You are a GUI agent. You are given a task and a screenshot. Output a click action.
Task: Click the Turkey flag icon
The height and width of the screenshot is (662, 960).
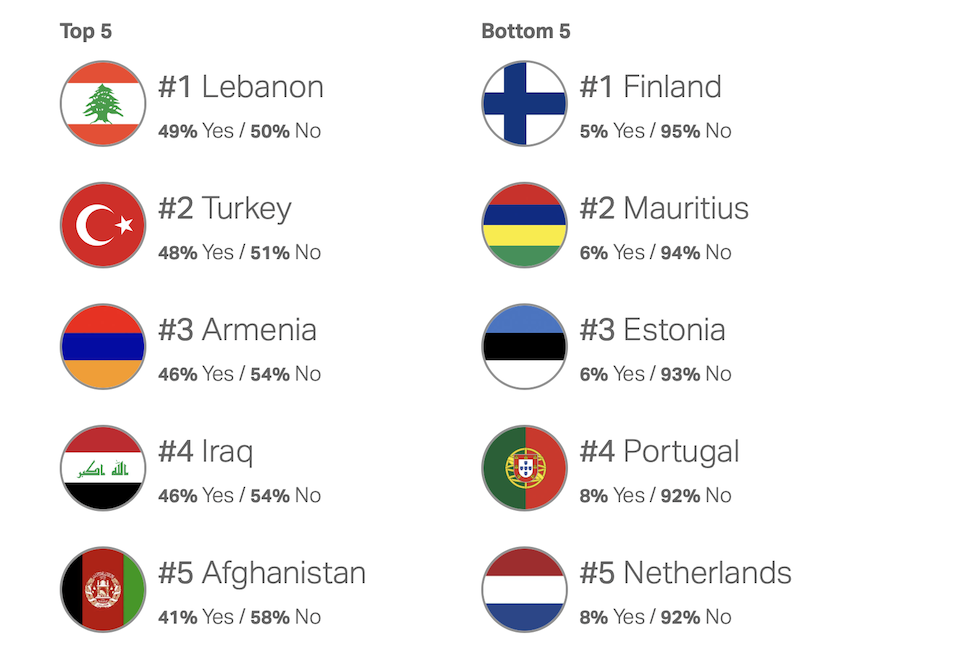103,225
